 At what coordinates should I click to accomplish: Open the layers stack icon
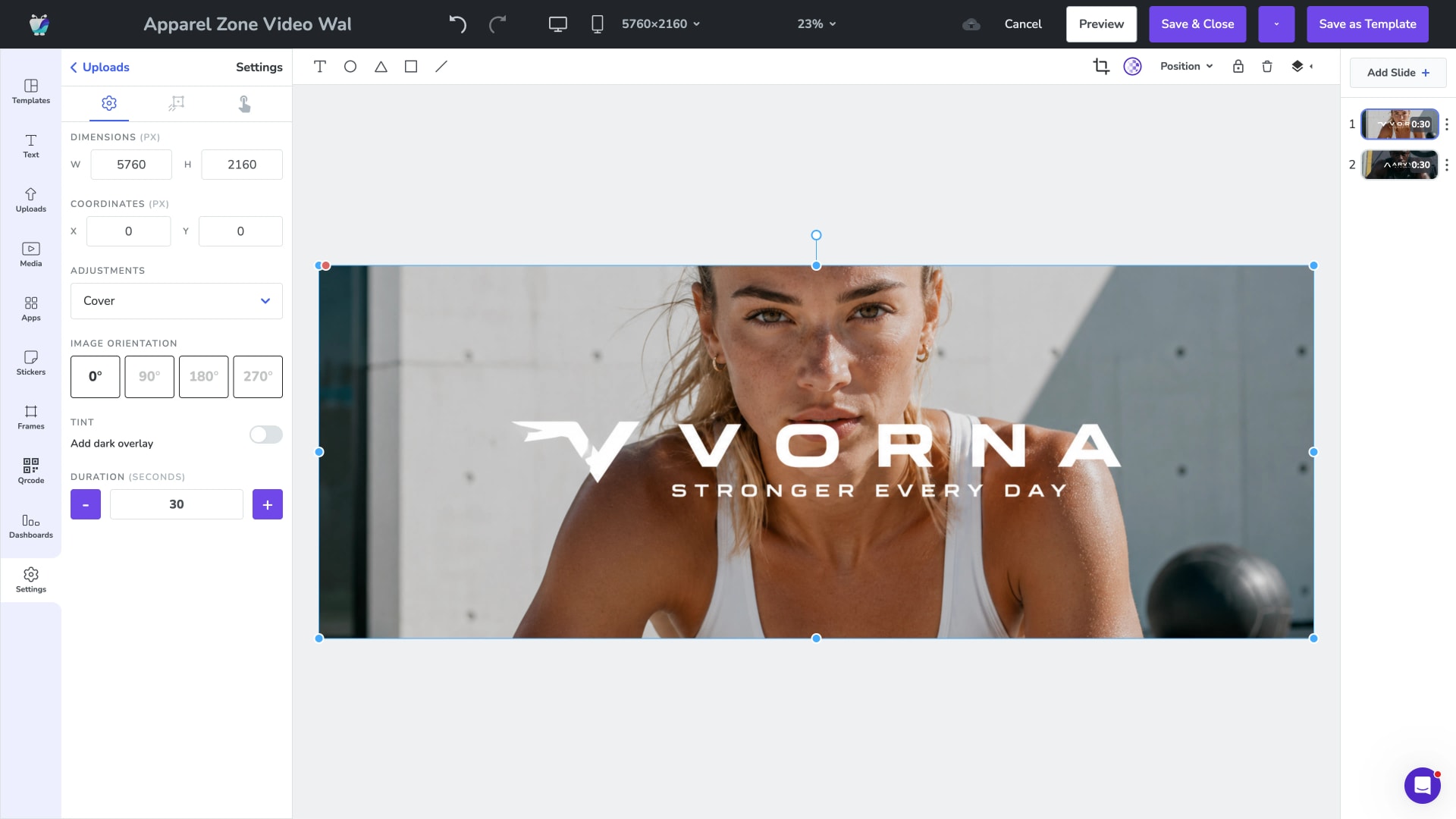[1298, 67]
